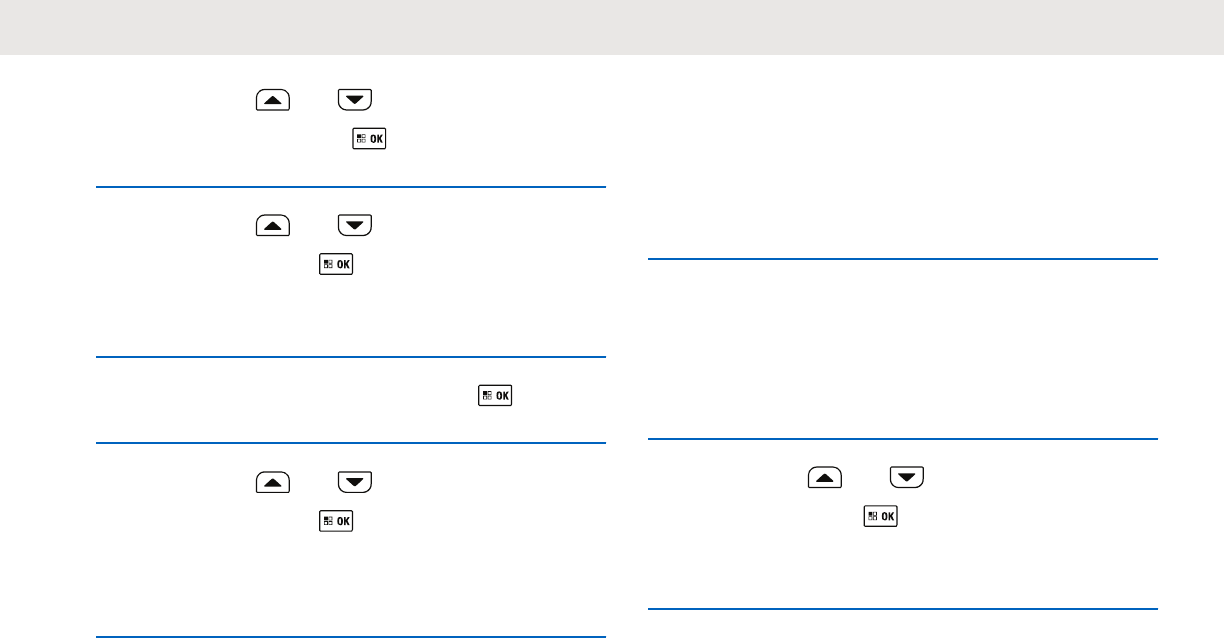Click the bottom blue divider line in right column
This screenshot has height=638, width=1224.
coord(903,609)
